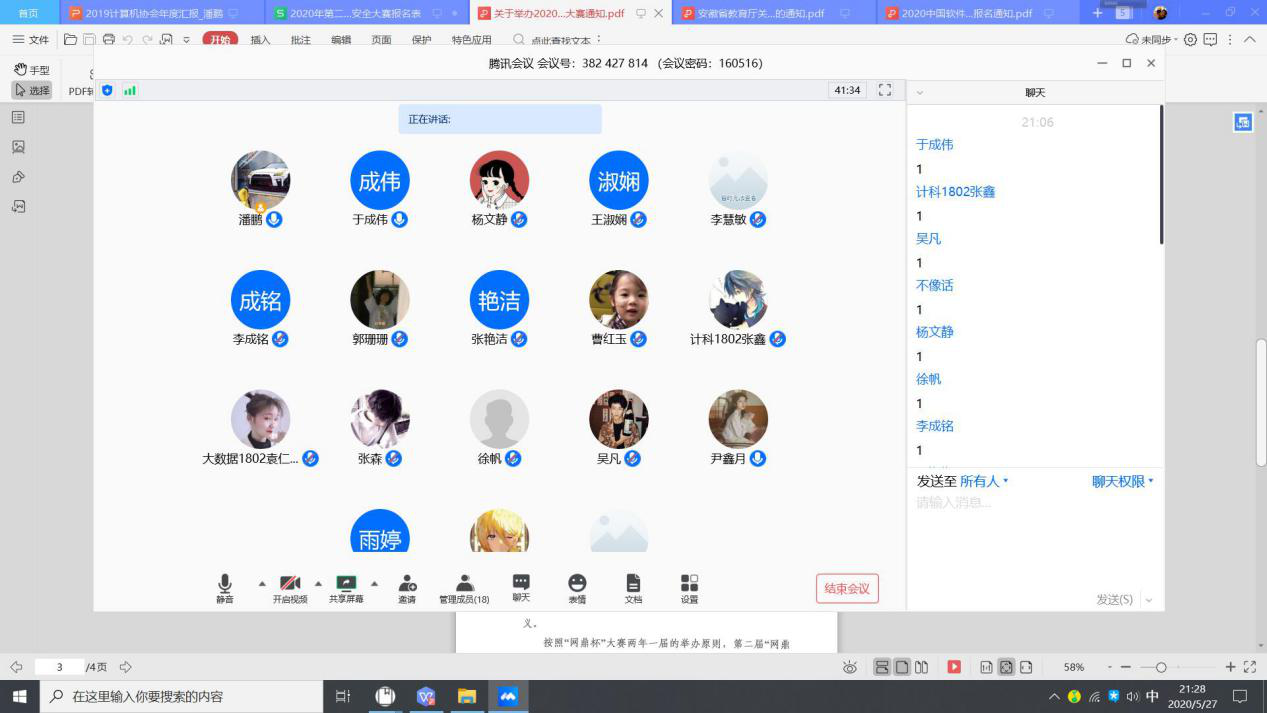Start PDF slideshow playback

click(954, 667)
